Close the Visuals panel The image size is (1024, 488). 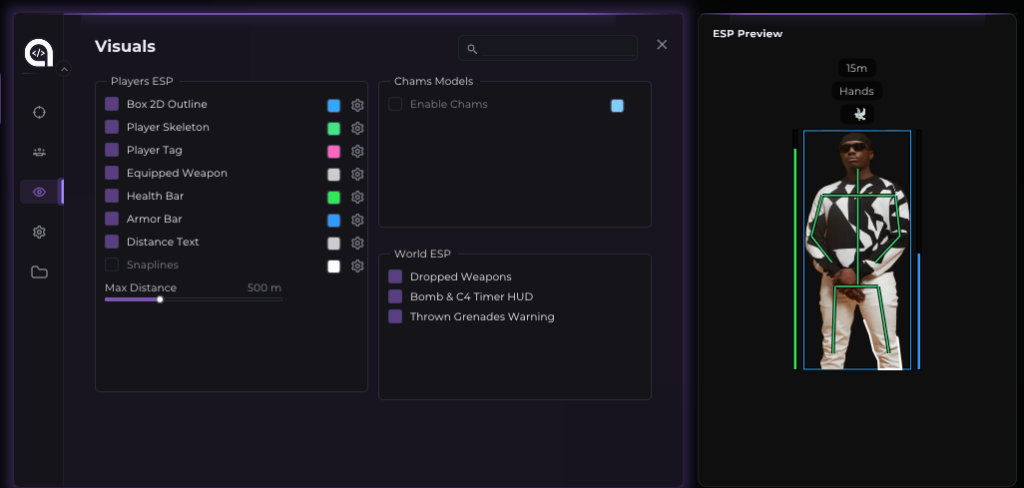[x=662, y=44]
